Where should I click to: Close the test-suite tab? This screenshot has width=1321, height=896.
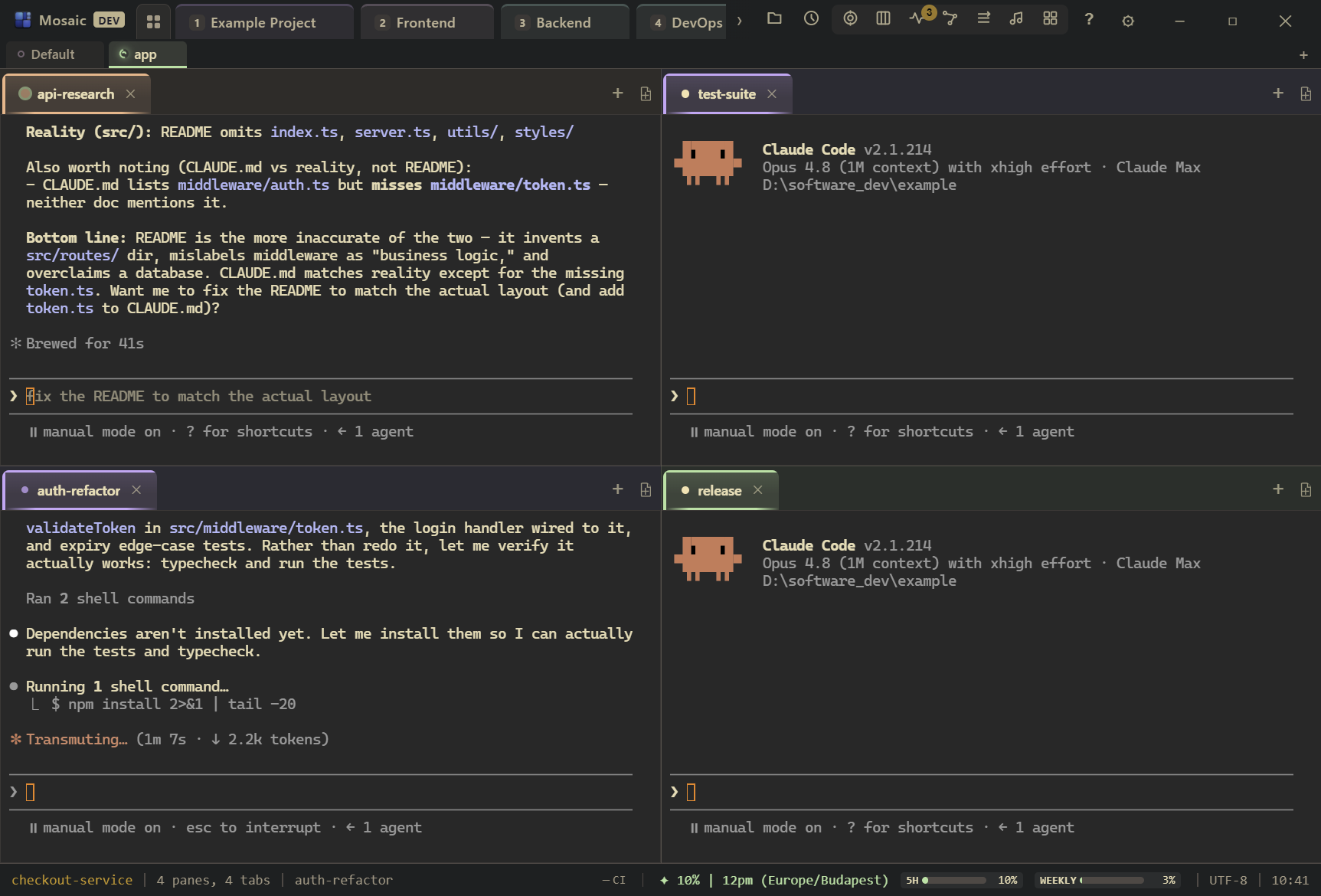click(x=772, y=93)
